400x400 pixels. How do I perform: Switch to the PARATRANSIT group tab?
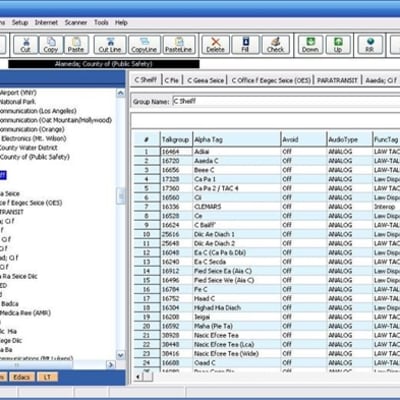click(337, 80)
